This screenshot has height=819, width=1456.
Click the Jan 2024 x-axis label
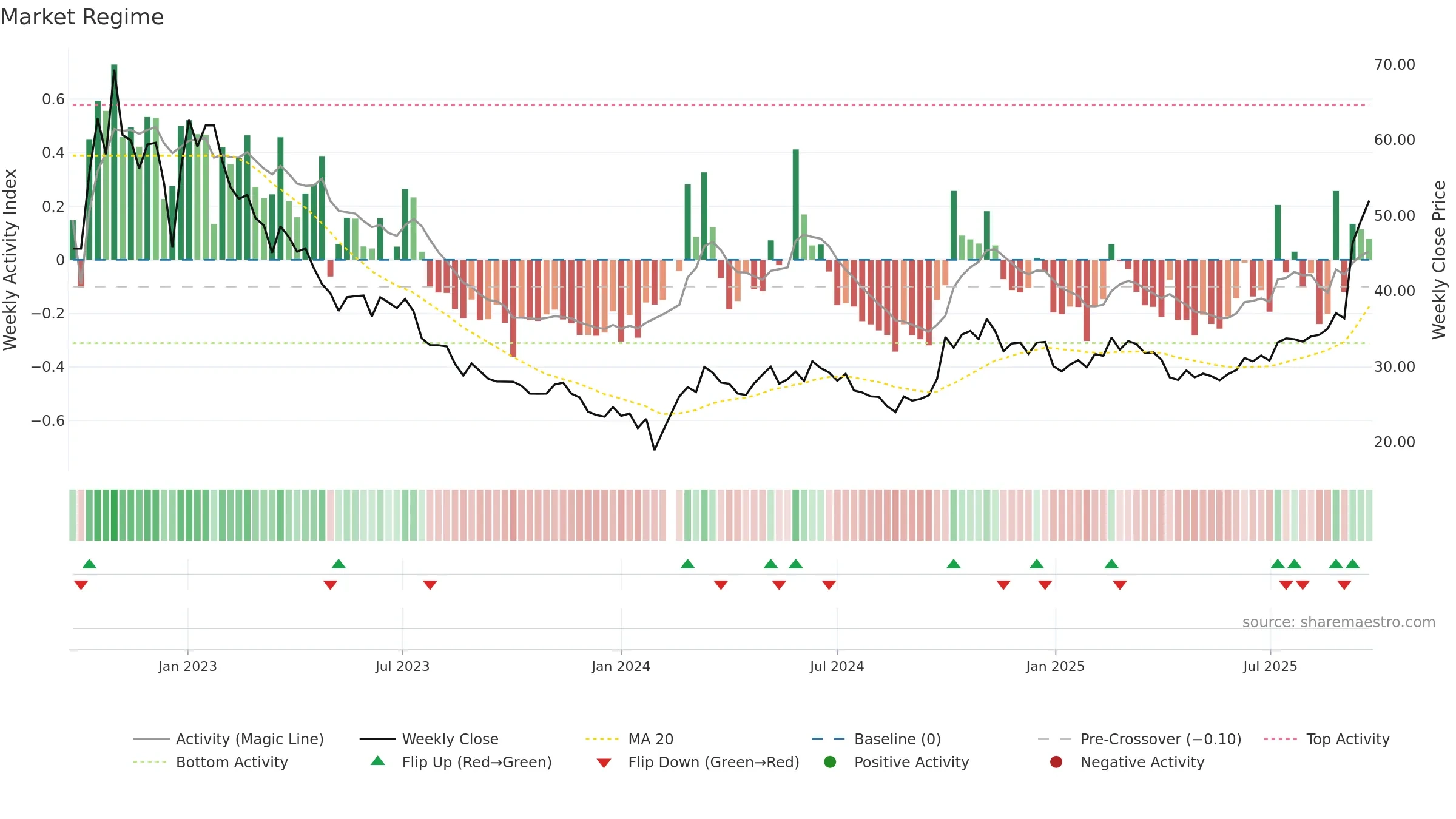tap(621, 666)
